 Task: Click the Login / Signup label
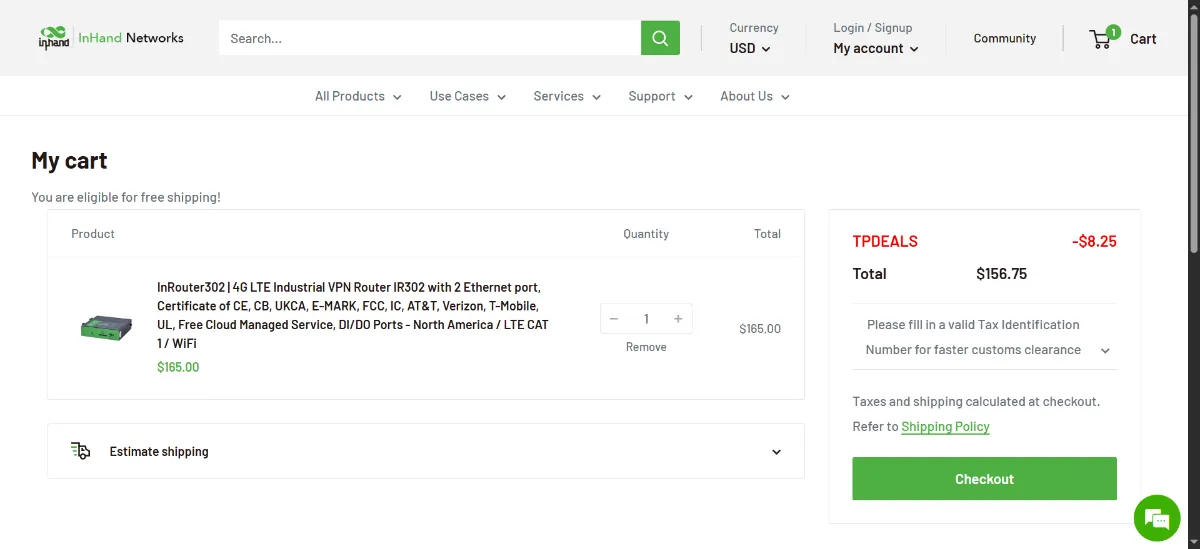click(x=873, y=28)
